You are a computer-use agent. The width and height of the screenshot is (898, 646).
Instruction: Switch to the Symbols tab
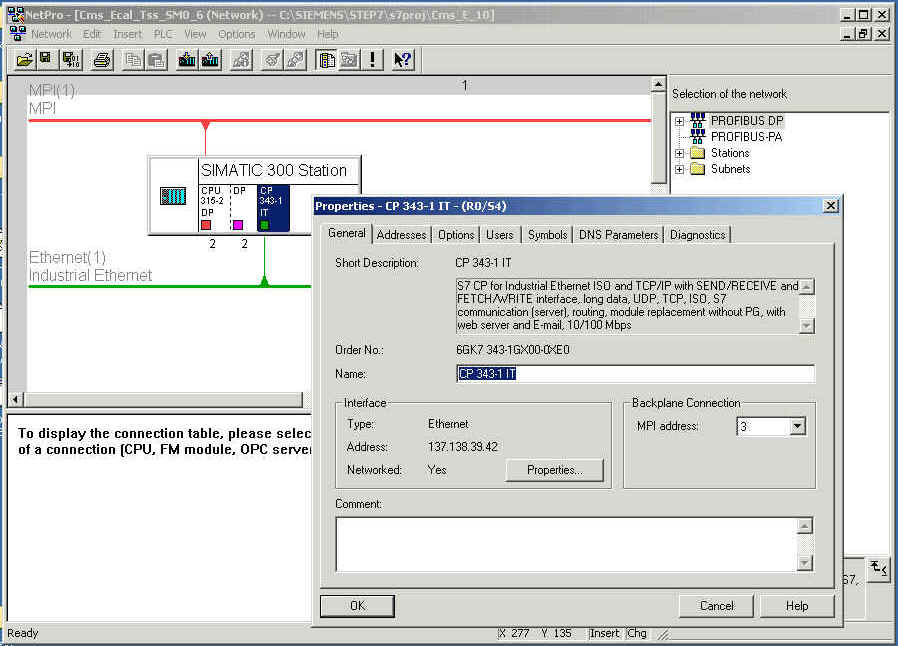(547, 235)
